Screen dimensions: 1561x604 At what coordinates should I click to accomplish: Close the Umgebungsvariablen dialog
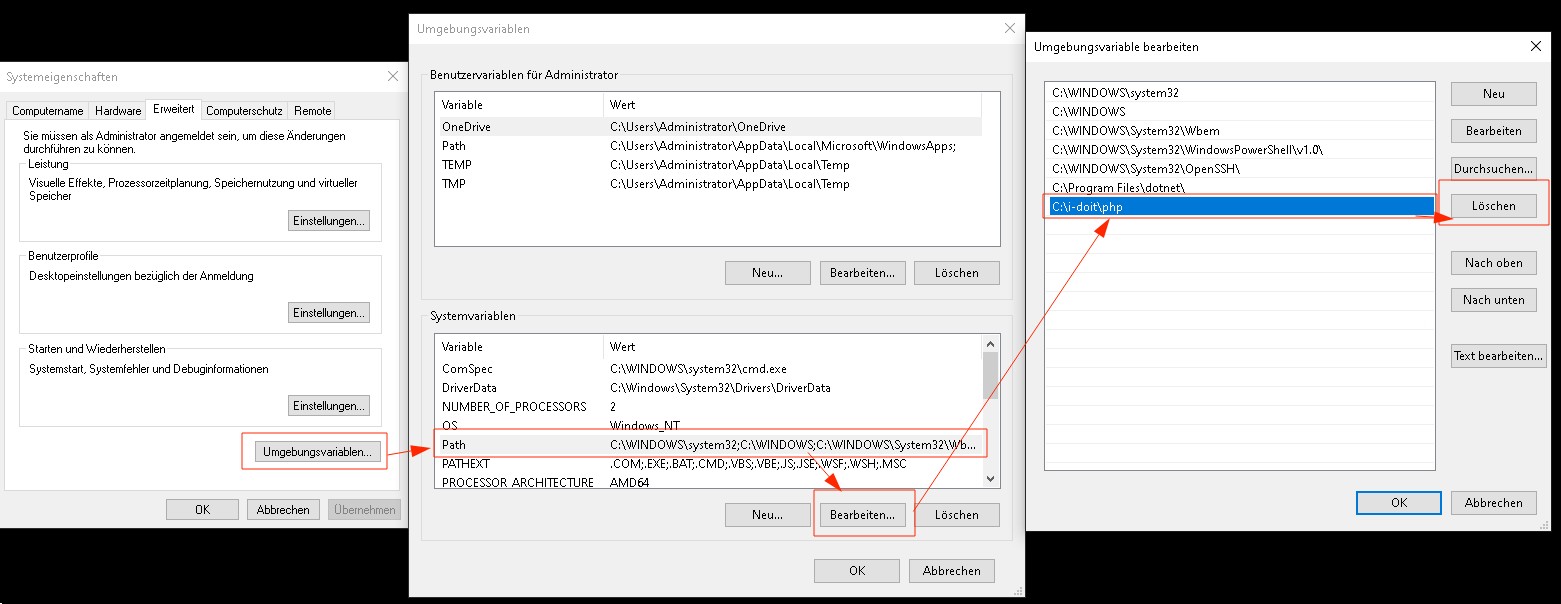(1009, 29)
